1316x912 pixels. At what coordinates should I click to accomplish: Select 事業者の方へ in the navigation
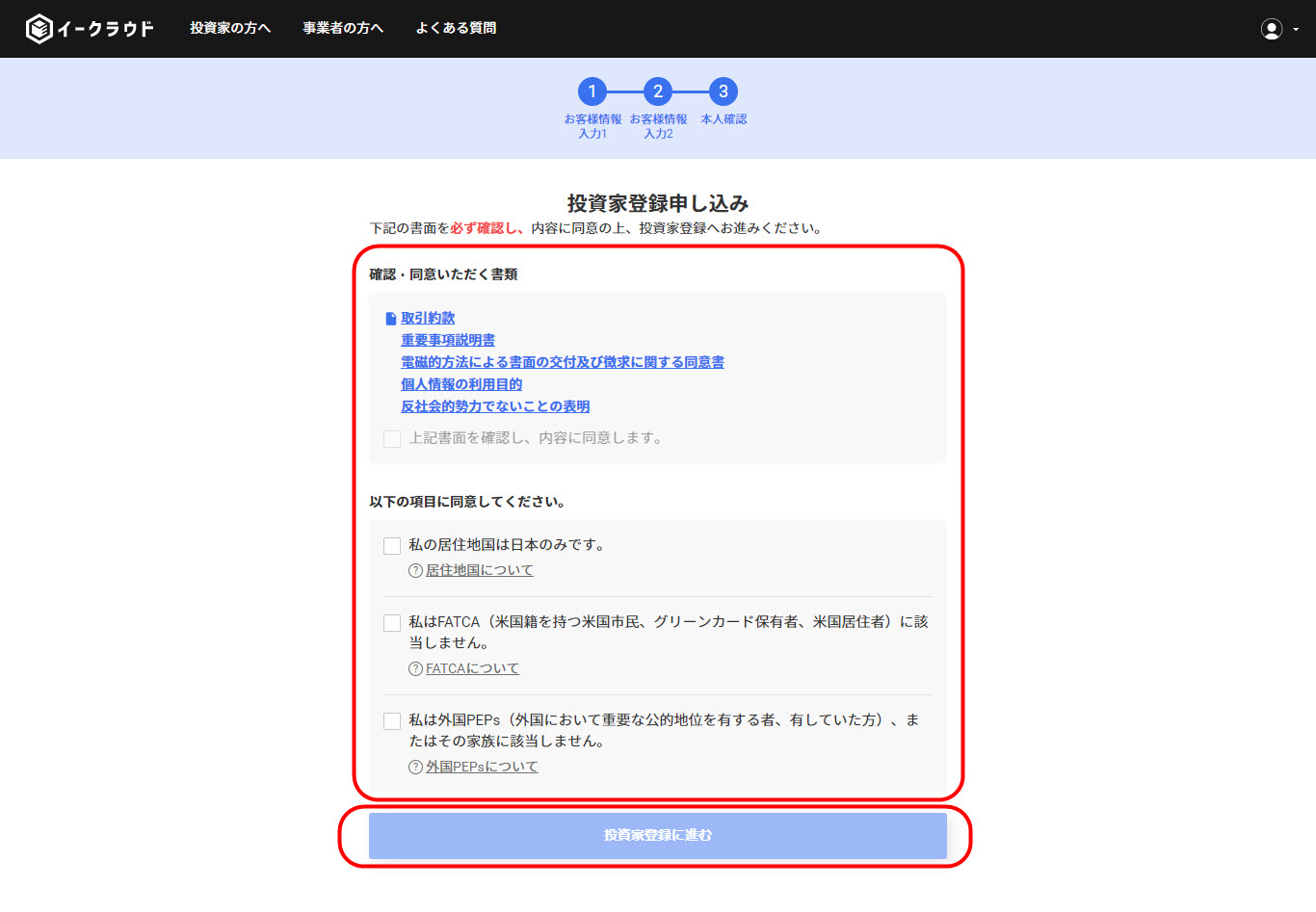click(342, 28)
